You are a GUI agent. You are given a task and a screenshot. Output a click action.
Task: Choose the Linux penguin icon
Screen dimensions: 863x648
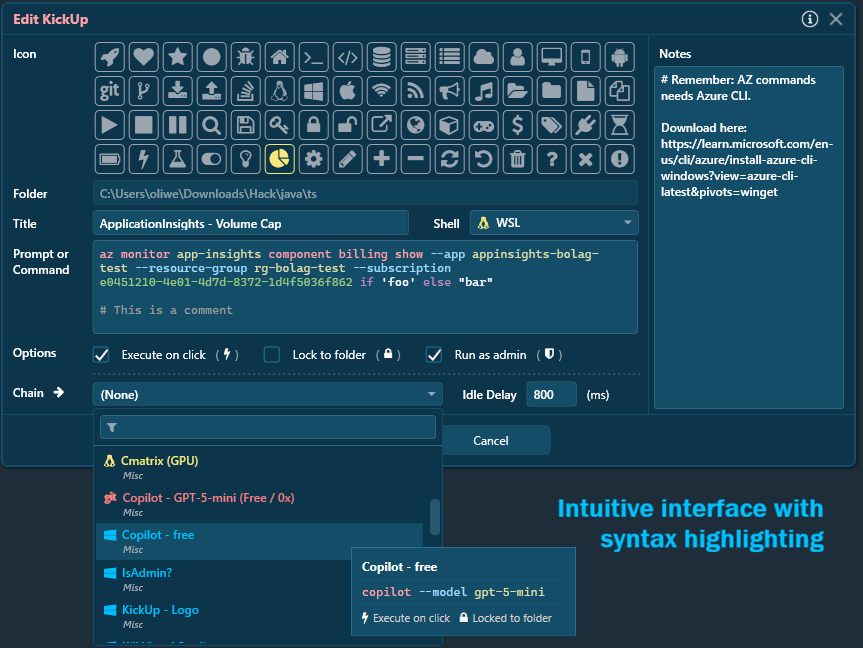pyautogui.click(x=280, y=91)
